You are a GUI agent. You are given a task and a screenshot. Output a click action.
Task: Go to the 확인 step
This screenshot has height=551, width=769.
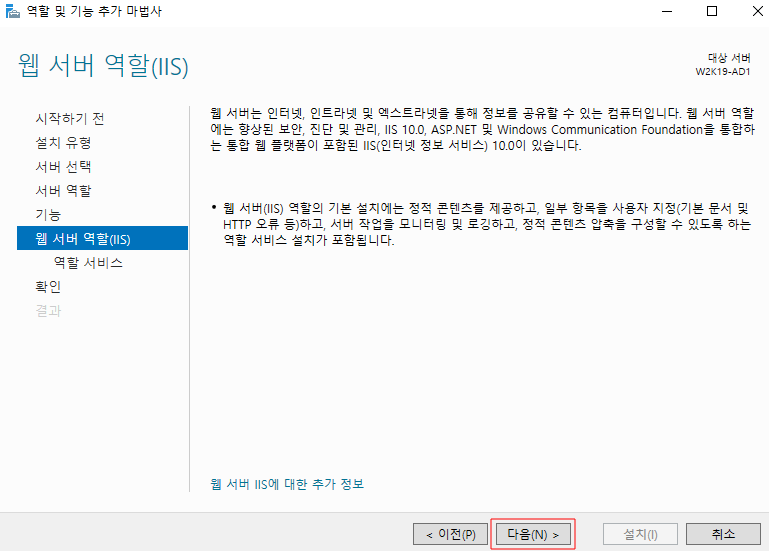pyautogui.click(x=48, y=287)
